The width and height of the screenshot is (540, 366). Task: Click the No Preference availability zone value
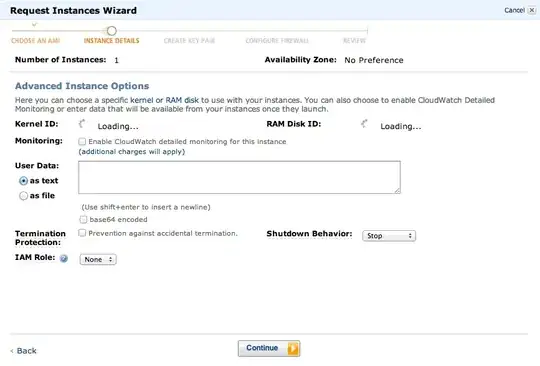[374, 60]
